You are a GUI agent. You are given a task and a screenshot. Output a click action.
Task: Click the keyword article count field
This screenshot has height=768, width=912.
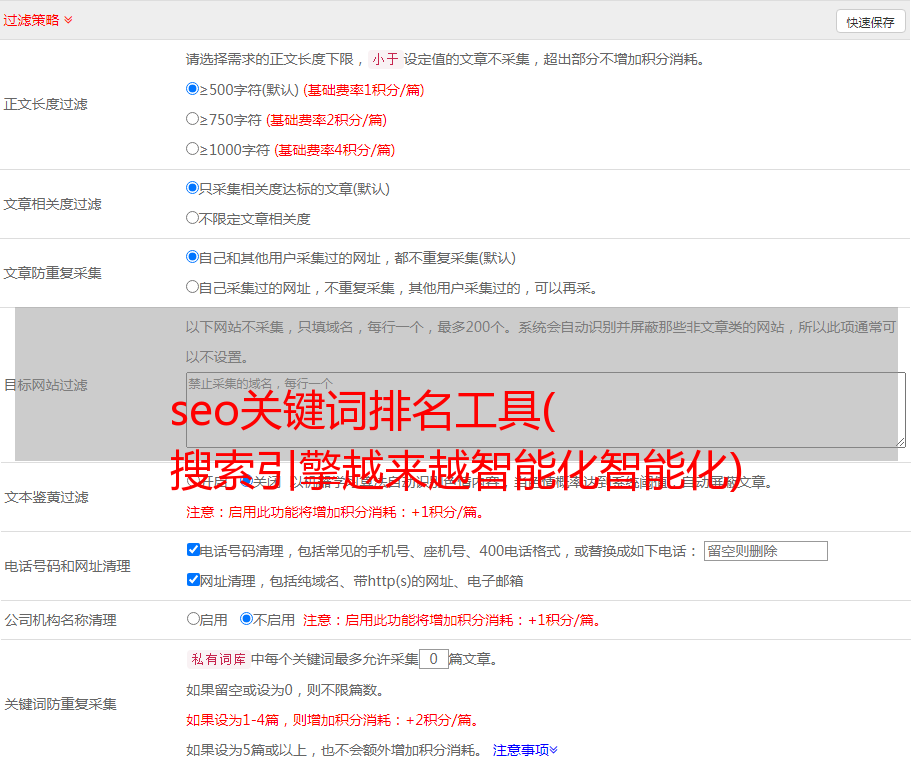click(433, 659)
